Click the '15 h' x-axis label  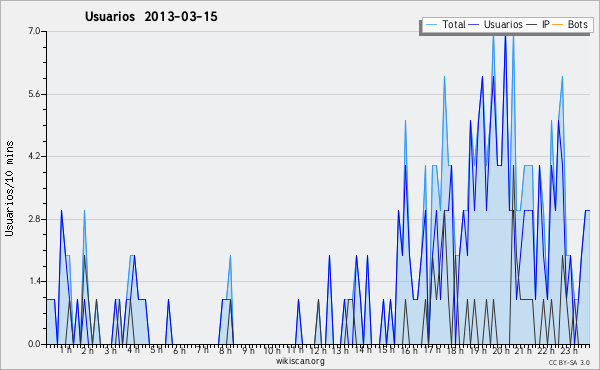coord(386,350)
